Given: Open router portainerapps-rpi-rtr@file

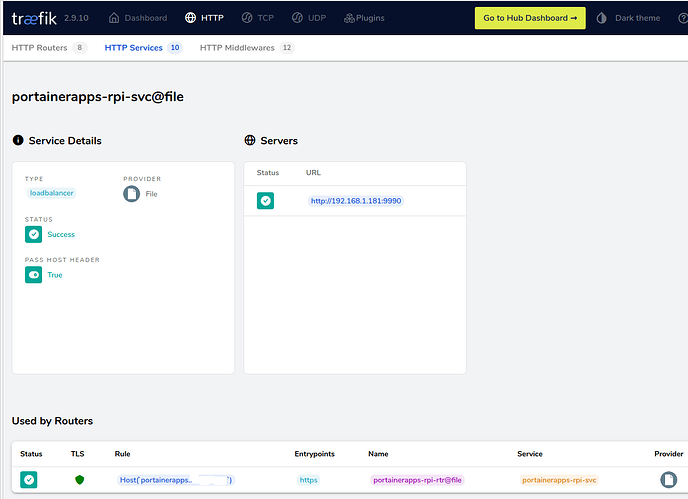Looking at the screenshot, I should tap(417, 480).
